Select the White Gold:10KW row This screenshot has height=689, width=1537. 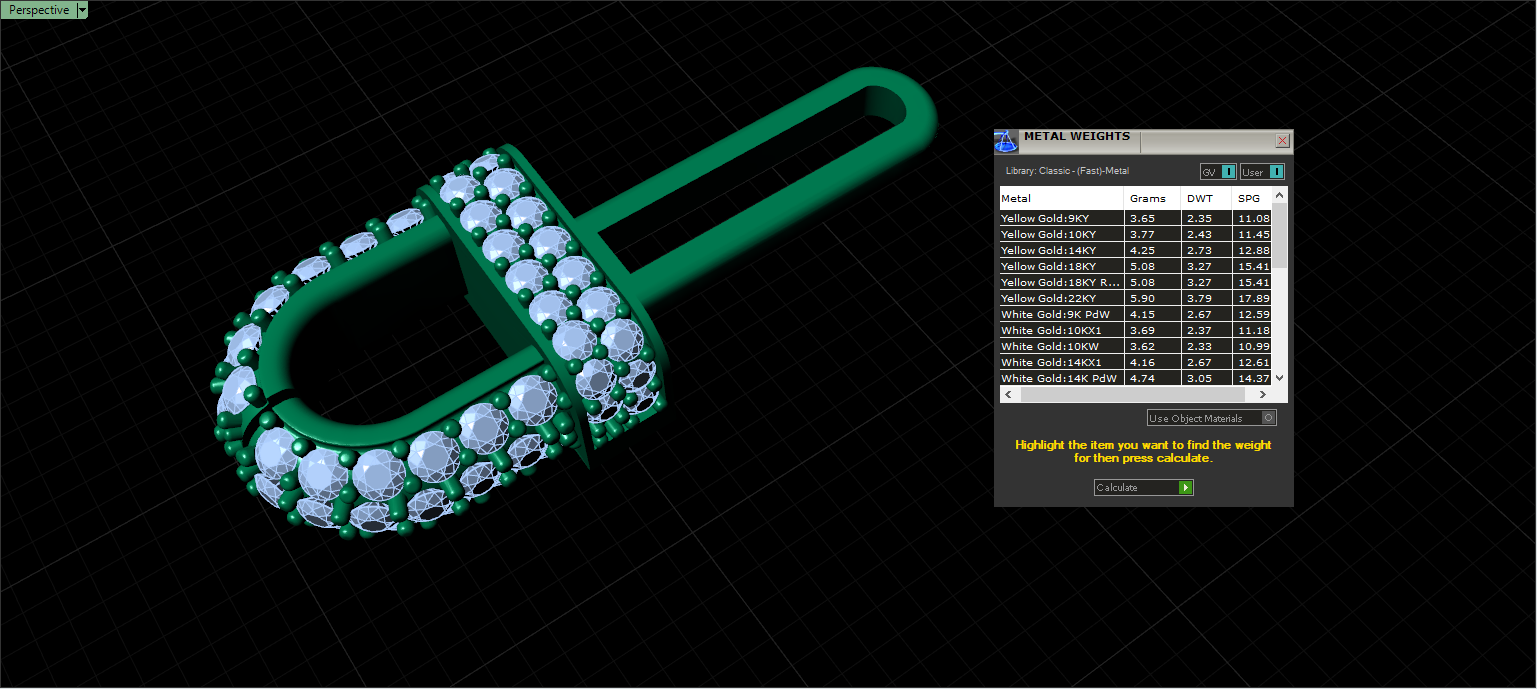(1136, 346)
